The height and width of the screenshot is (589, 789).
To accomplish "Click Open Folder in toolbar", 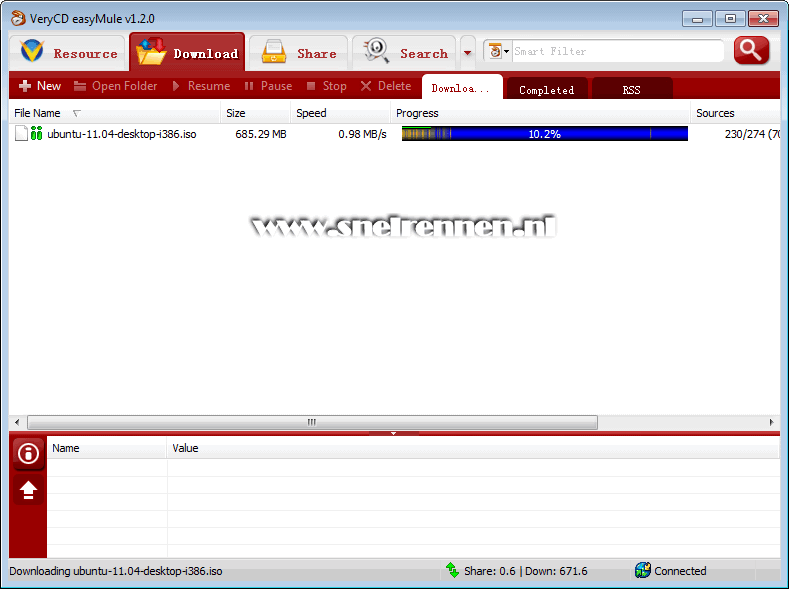I will 115,86.
